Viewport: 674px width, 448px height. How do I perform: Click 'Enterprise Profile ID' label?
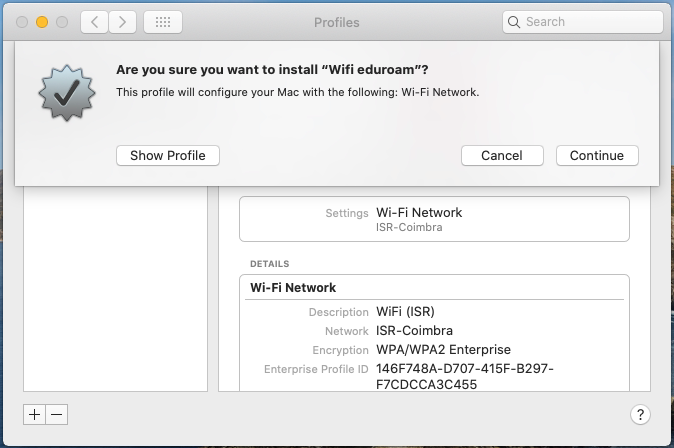(x=316, y=369)
